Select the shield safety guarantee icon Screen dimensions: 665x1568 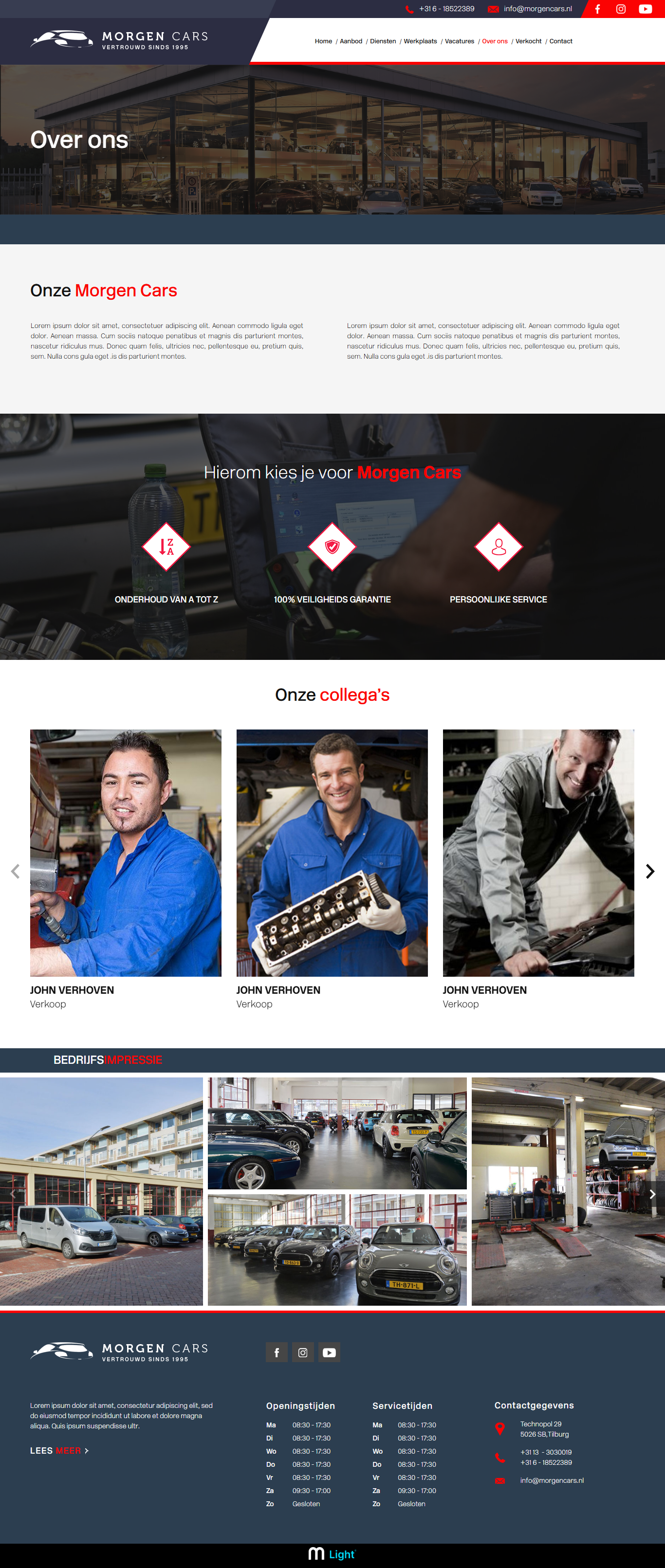click(332, 547)
